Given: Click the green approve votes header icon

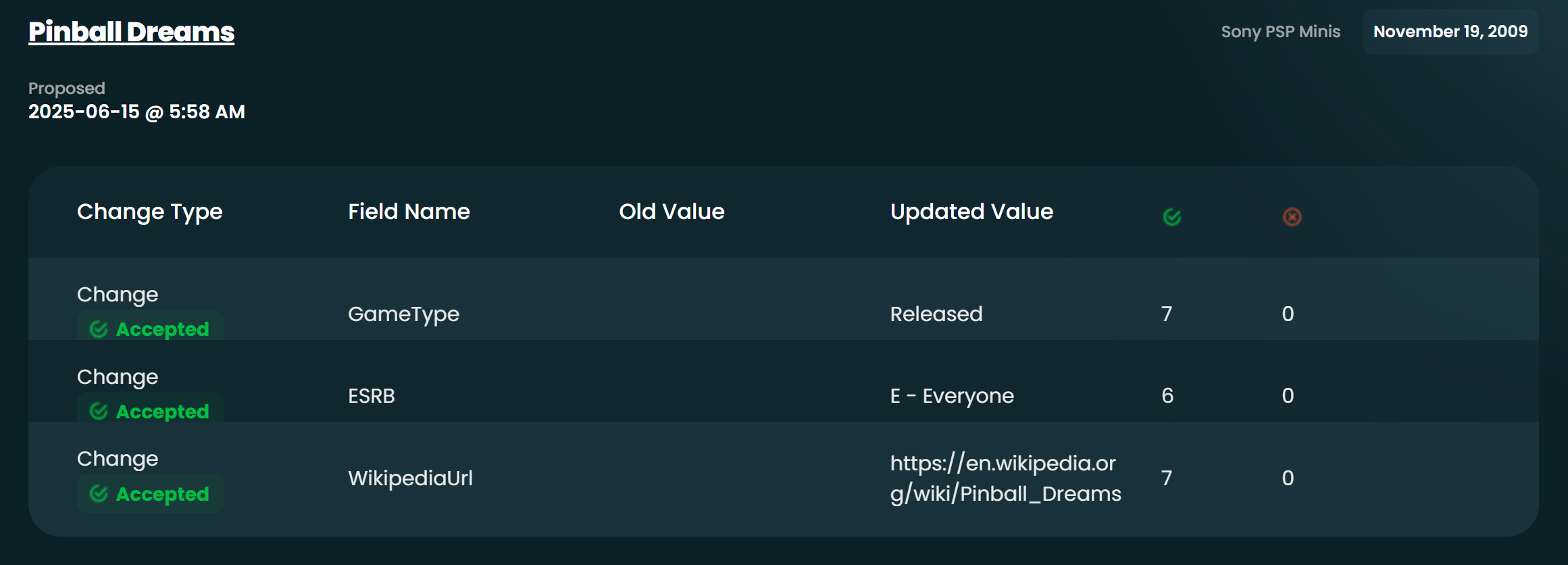Looking at the screenshot, I should click(x=1172, y=217).
